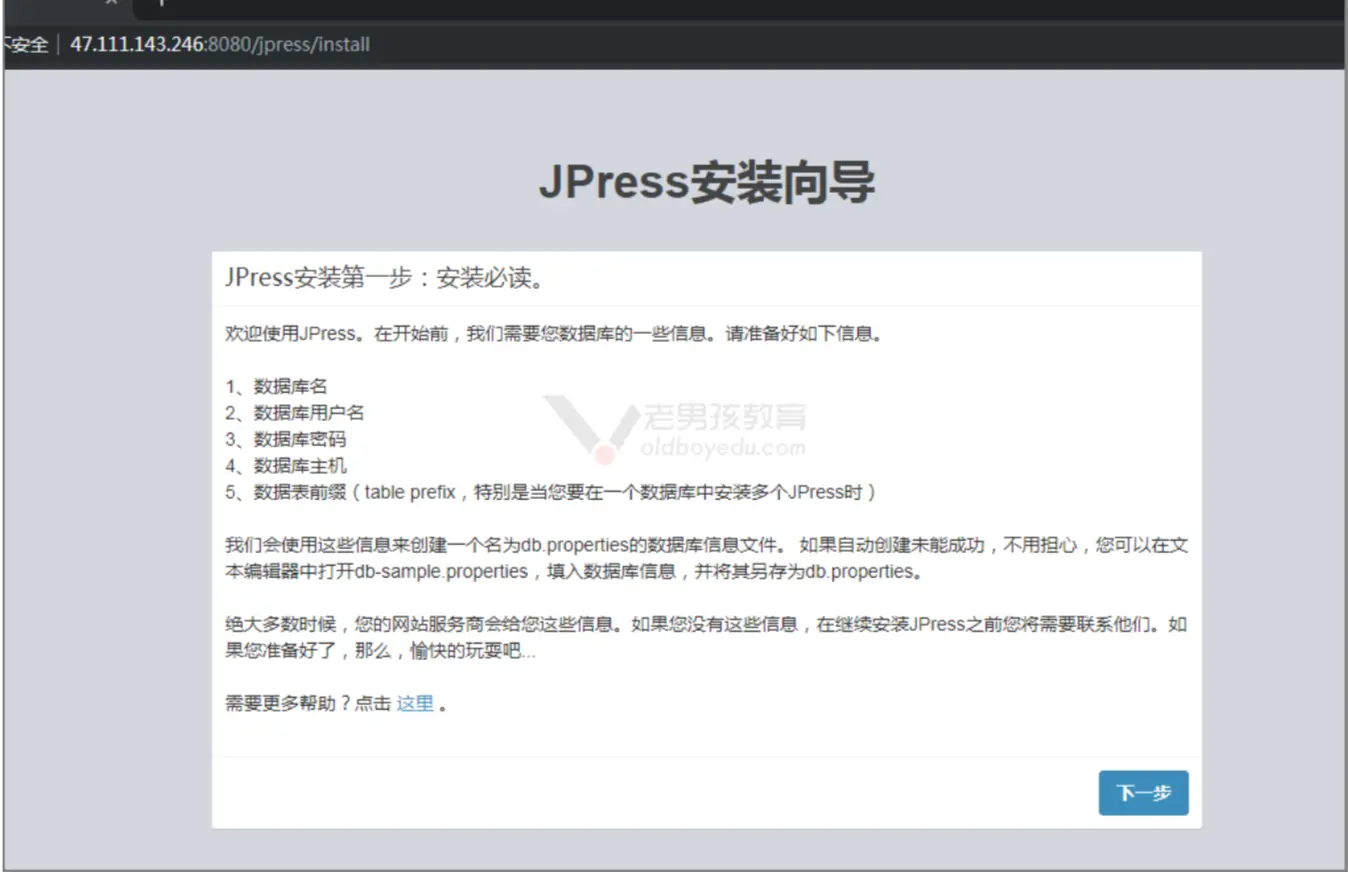The width and height of the screenshot is (1348, 872).
Task: Click the JPress安装第一步:安装必读 title
Action: 385,278
